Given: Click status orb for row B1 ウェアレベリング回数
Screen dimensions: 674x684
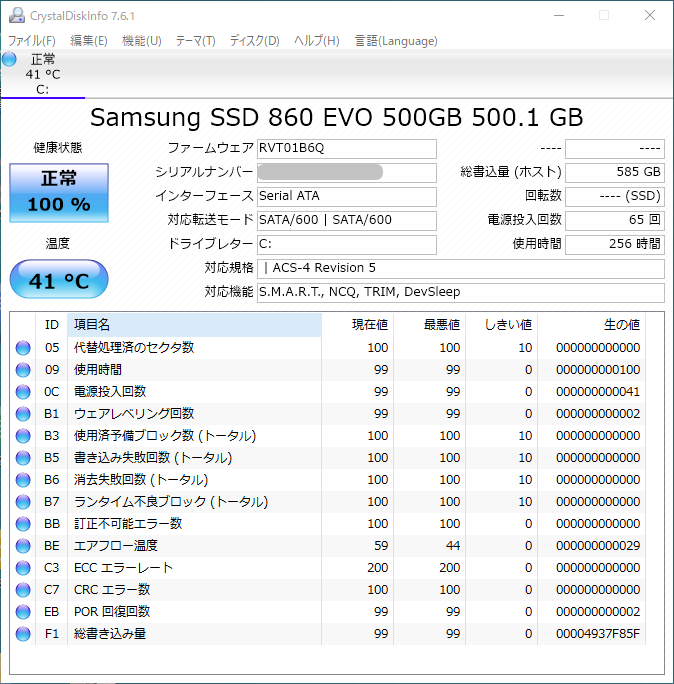Looking at the screenshot, I should click(23, 414).
